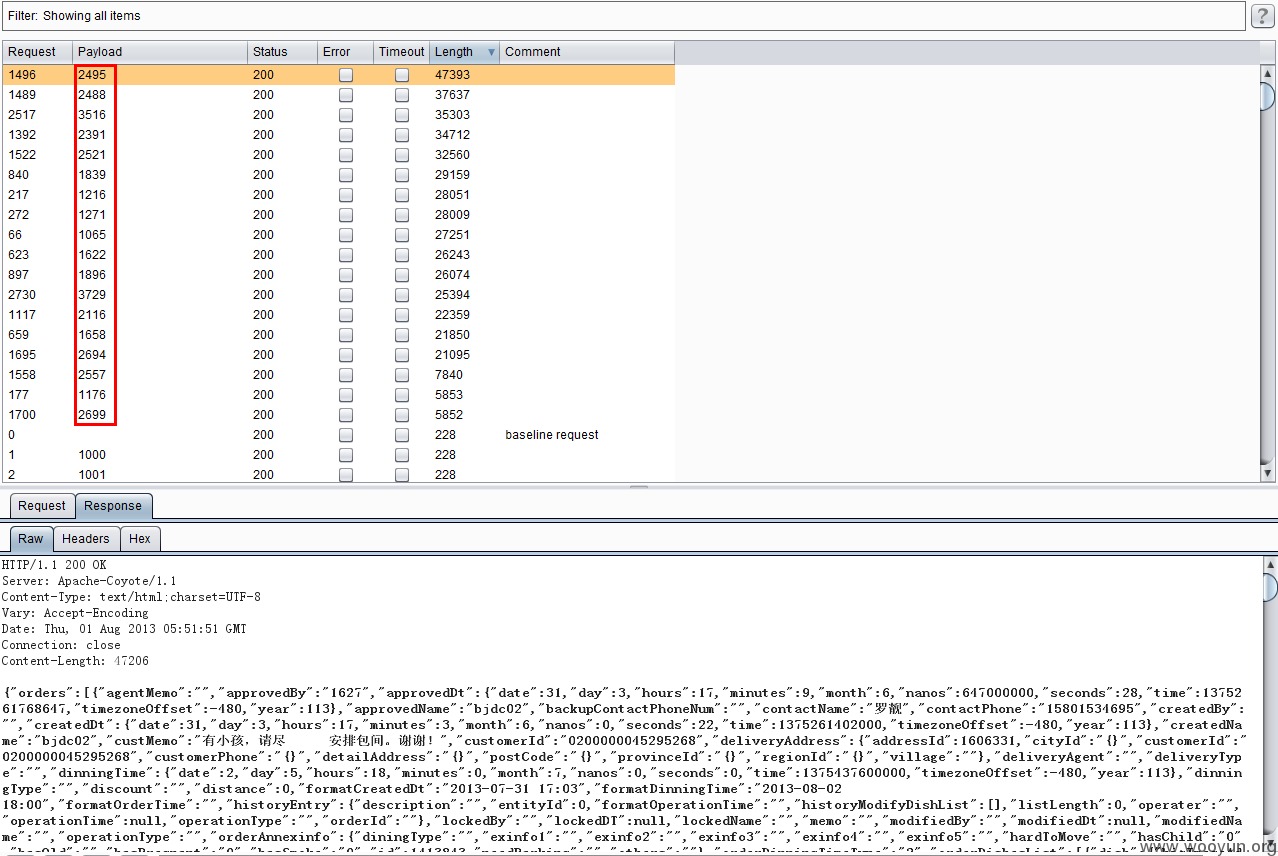The width and height of the screenshot is (1278, 856).
Task: Sort by the Error column header
Action: 345,52
